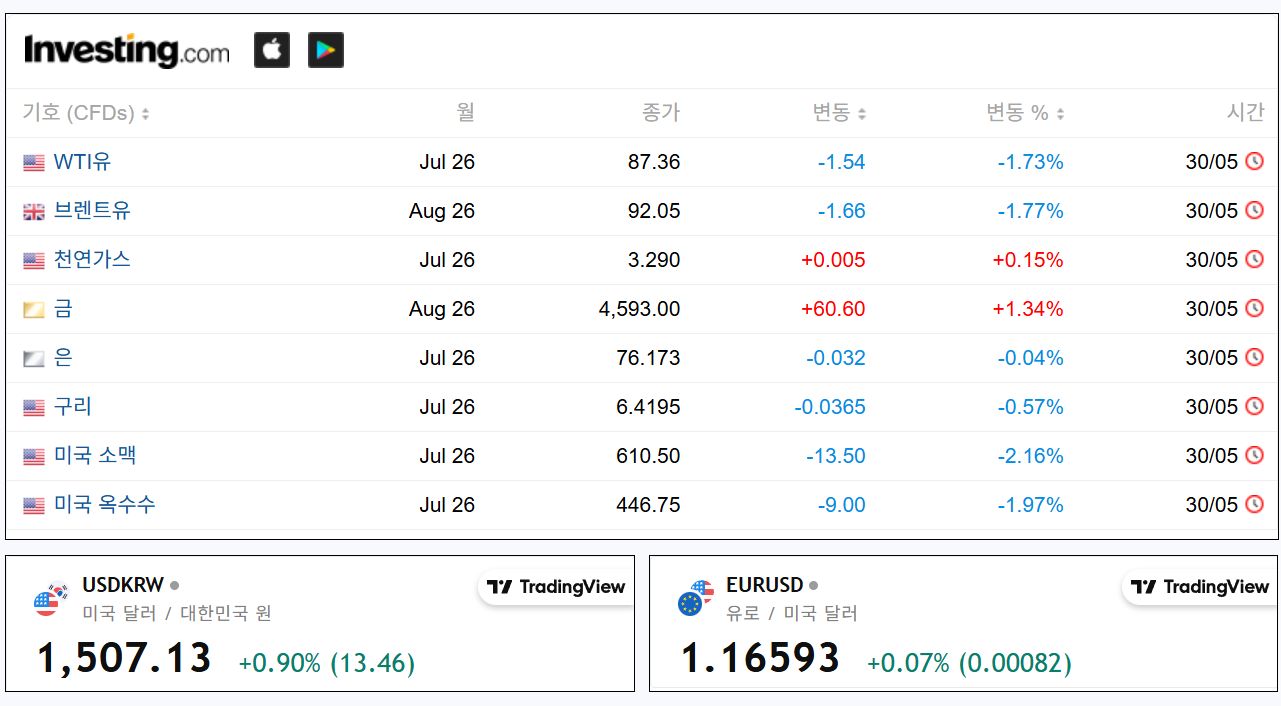Click the 브렌트유 contract month Aug 26

click(442, 211)
